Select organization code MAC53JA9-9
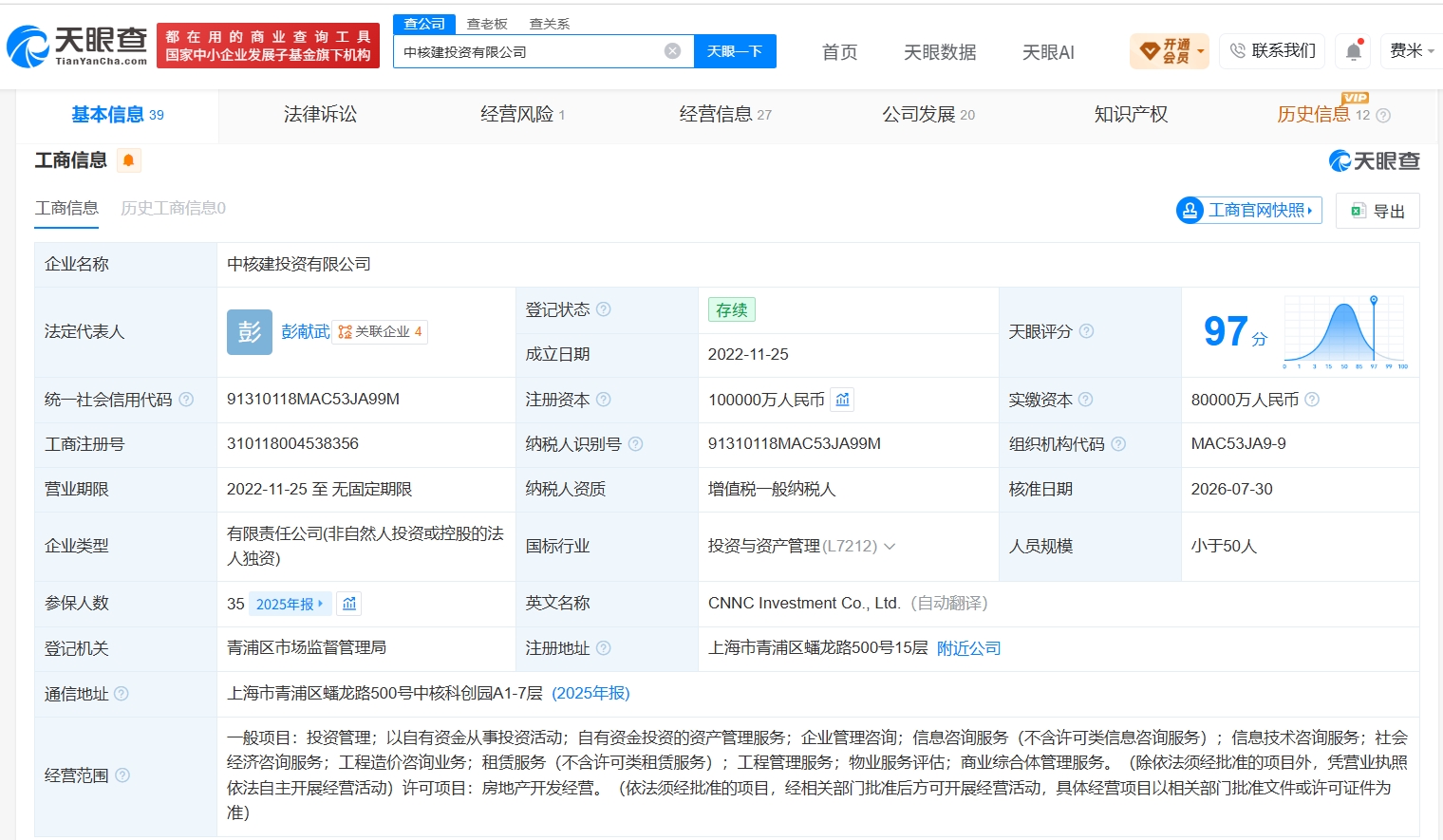The width and height of the screenshot is (1443, 840). click(1239, 444)
